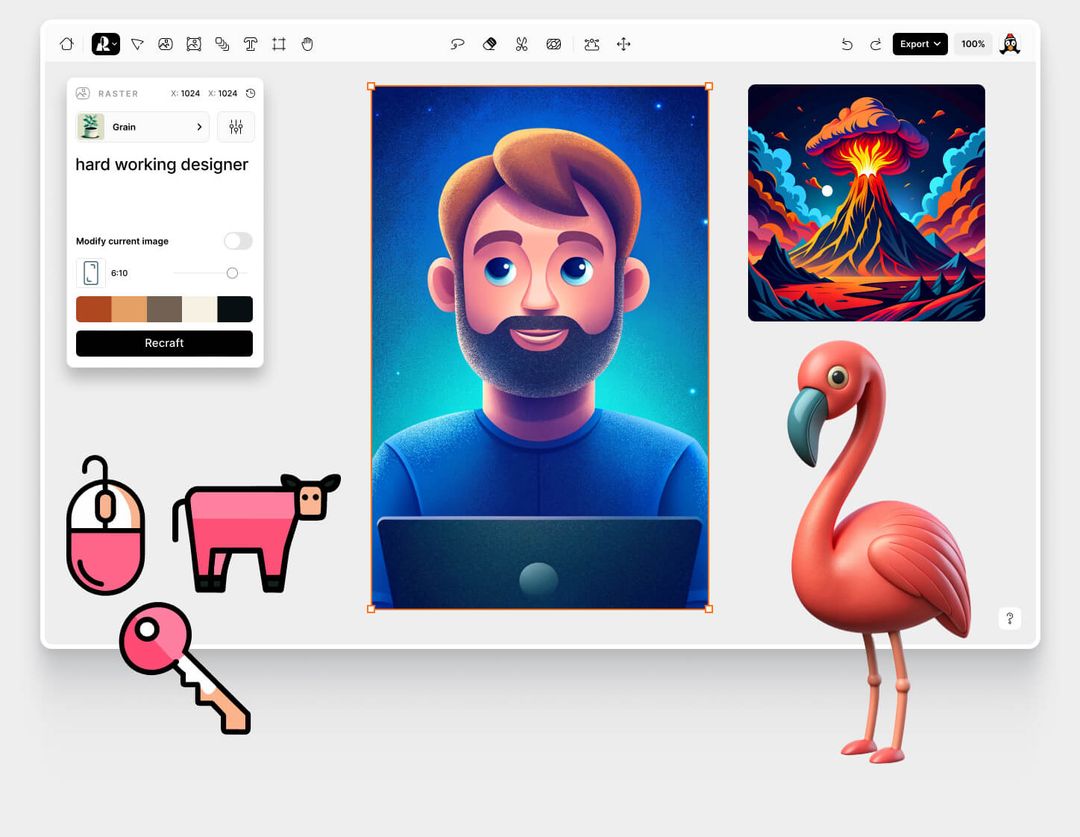Select the black color swatch in the palette
Viewport: 1080px width, 837px height.
236,309
